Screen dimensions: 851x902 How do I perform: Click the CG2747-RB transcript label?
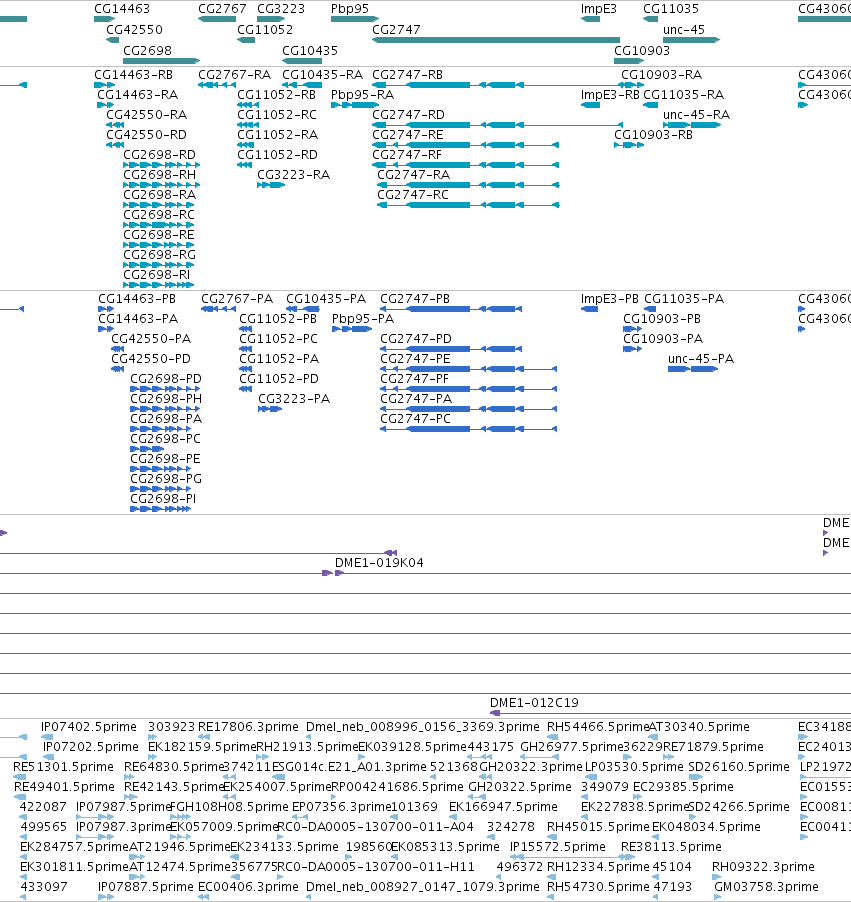pyautogui.click(x=407, y=75)
